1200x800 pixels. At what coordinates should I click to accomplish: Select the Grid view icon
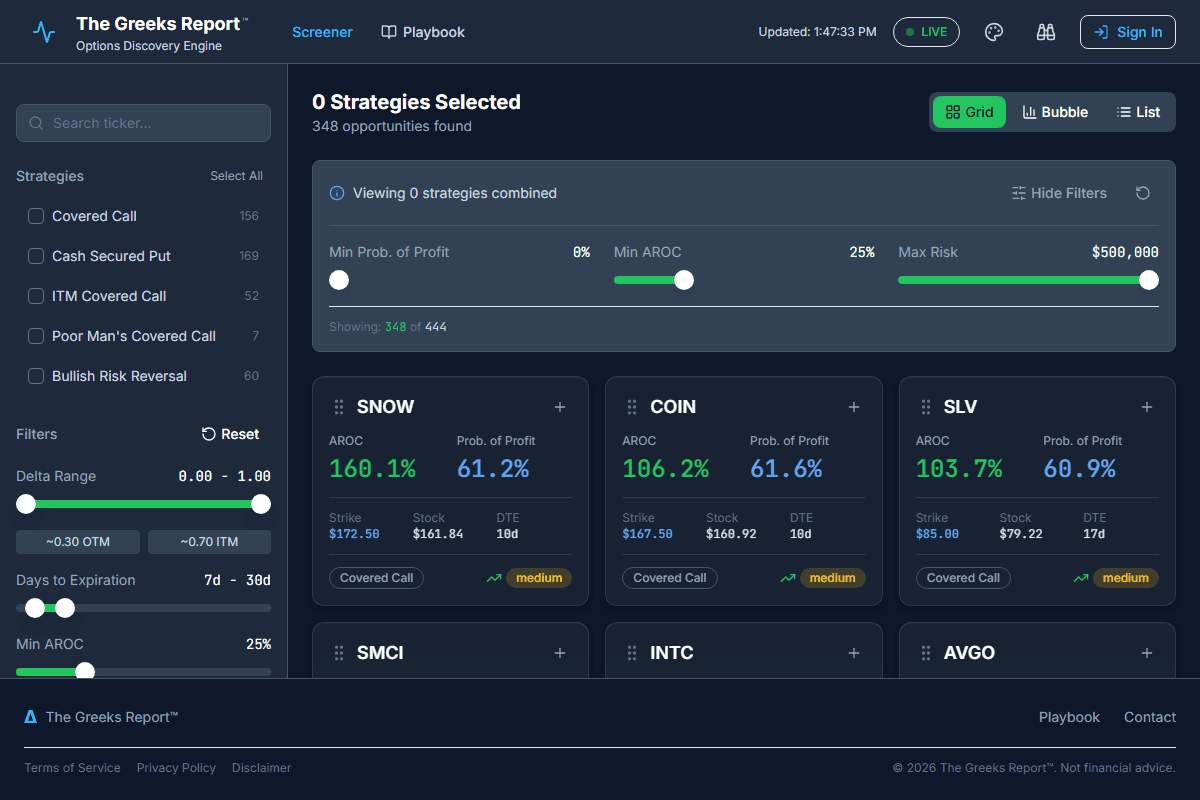pyautogui.click(x=968, y=112)
